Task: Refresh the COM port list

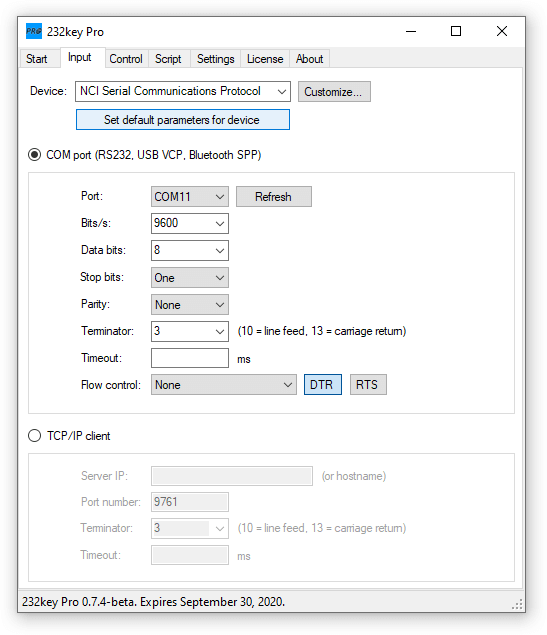Action: (274, 196)
